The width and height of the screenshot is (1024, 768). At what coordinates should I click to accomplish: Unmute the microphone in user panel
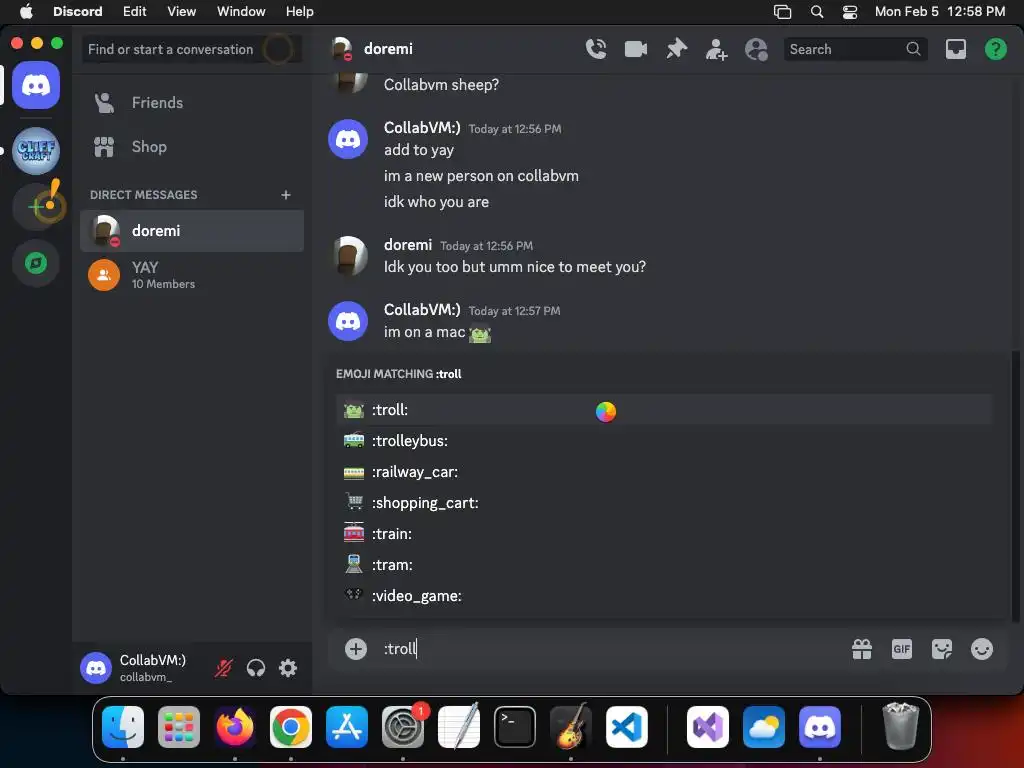[x=223, y=668]
